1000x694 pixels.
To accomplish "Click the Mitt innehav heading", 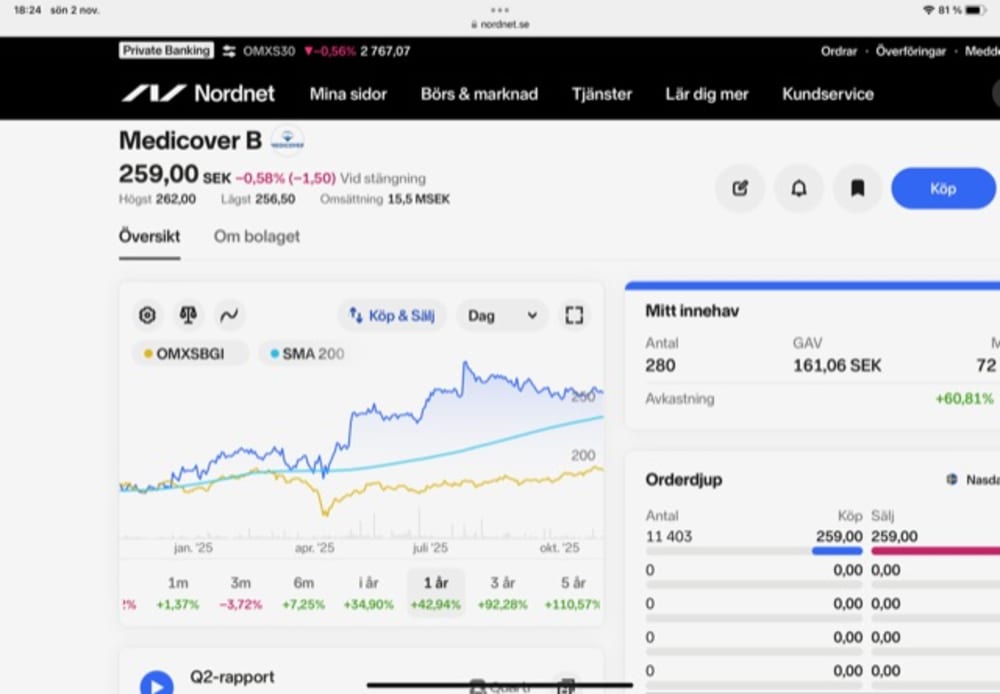I will [x=692, y=311].
